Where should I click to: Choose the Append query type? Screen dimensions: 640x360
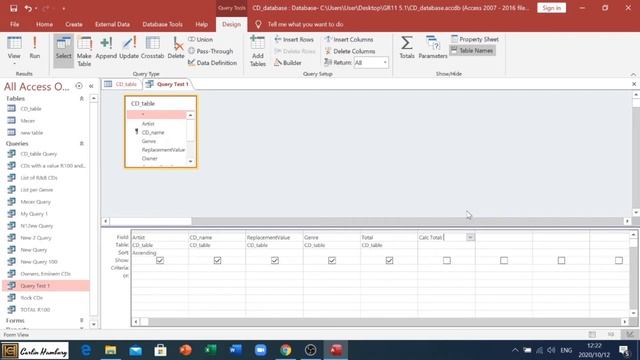[x=106, y=48]
